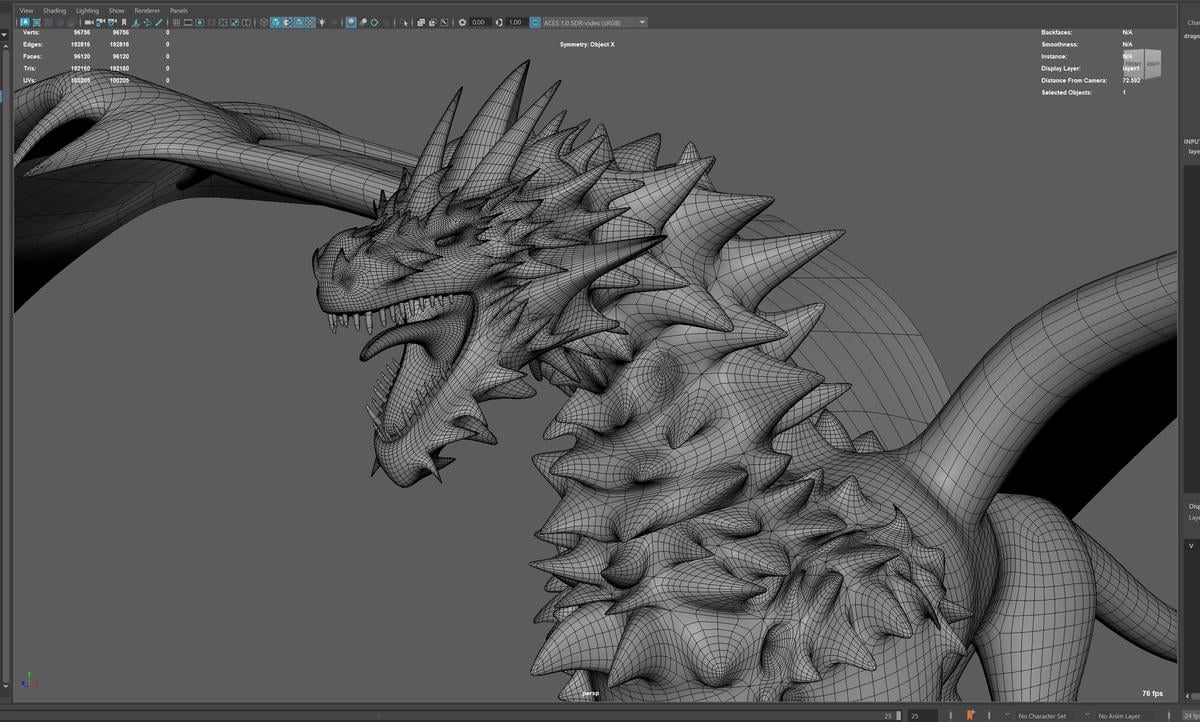Click the RIGHT face of View Cube
The height and width of the screenshot is (722, 1200).
(1153, 64)
